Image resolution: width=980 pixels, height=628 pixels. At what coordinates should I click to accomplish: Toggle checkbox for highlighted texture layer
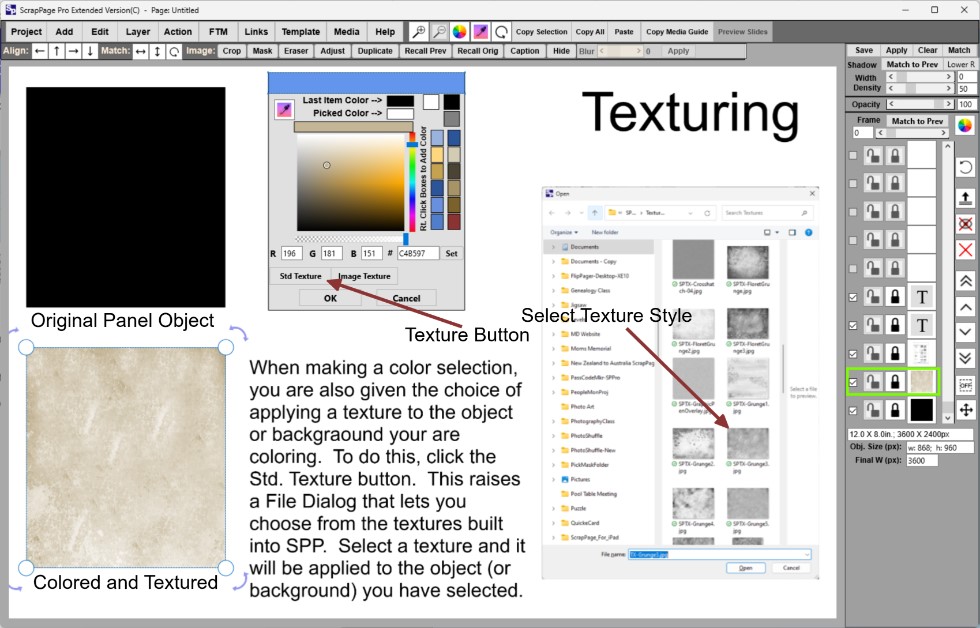click(x=853, y=382)
